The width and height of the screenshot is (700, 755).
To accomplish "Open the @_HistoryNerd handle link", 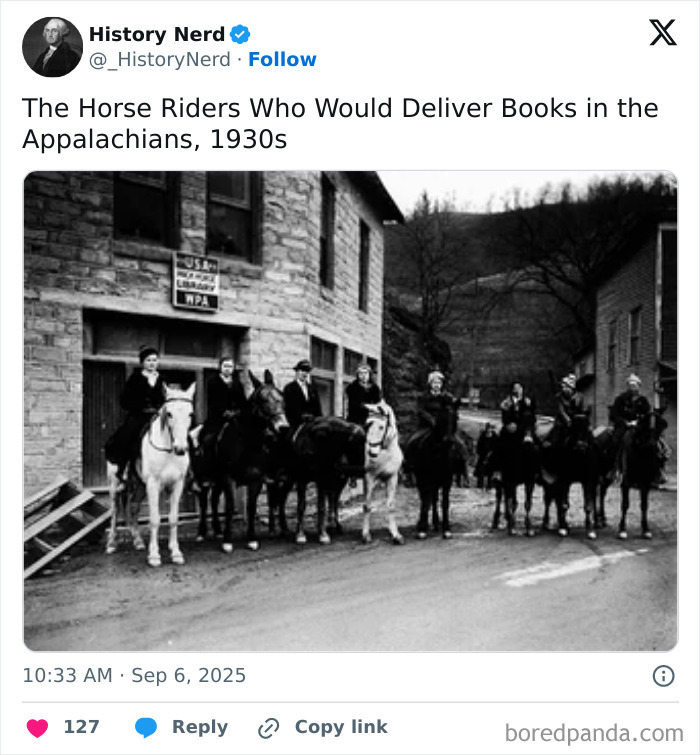I will [x=160, y=60].
